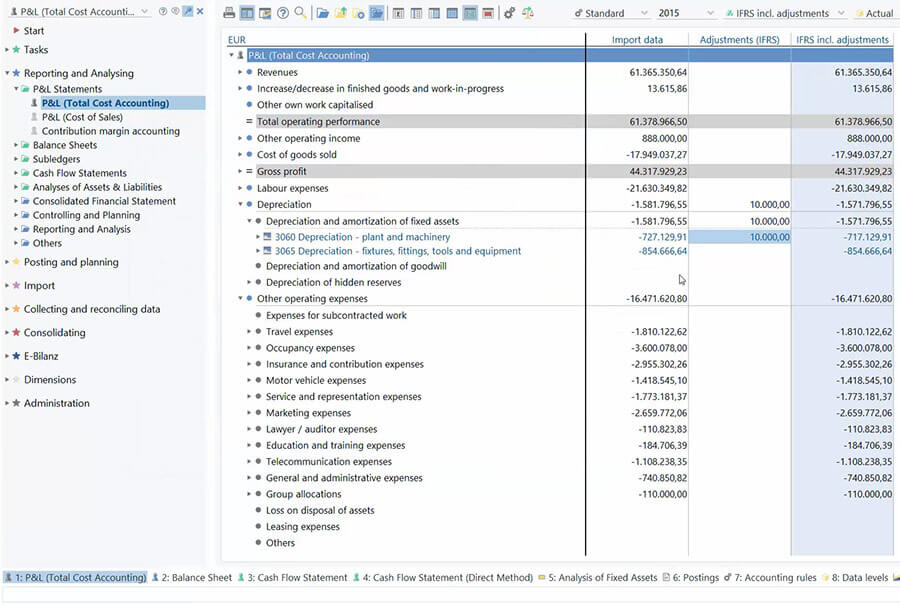Image resolution: width=900 pixels, height=605 pixels.
Task: Click the printer icon in toolbar
Action: (229, 13)
